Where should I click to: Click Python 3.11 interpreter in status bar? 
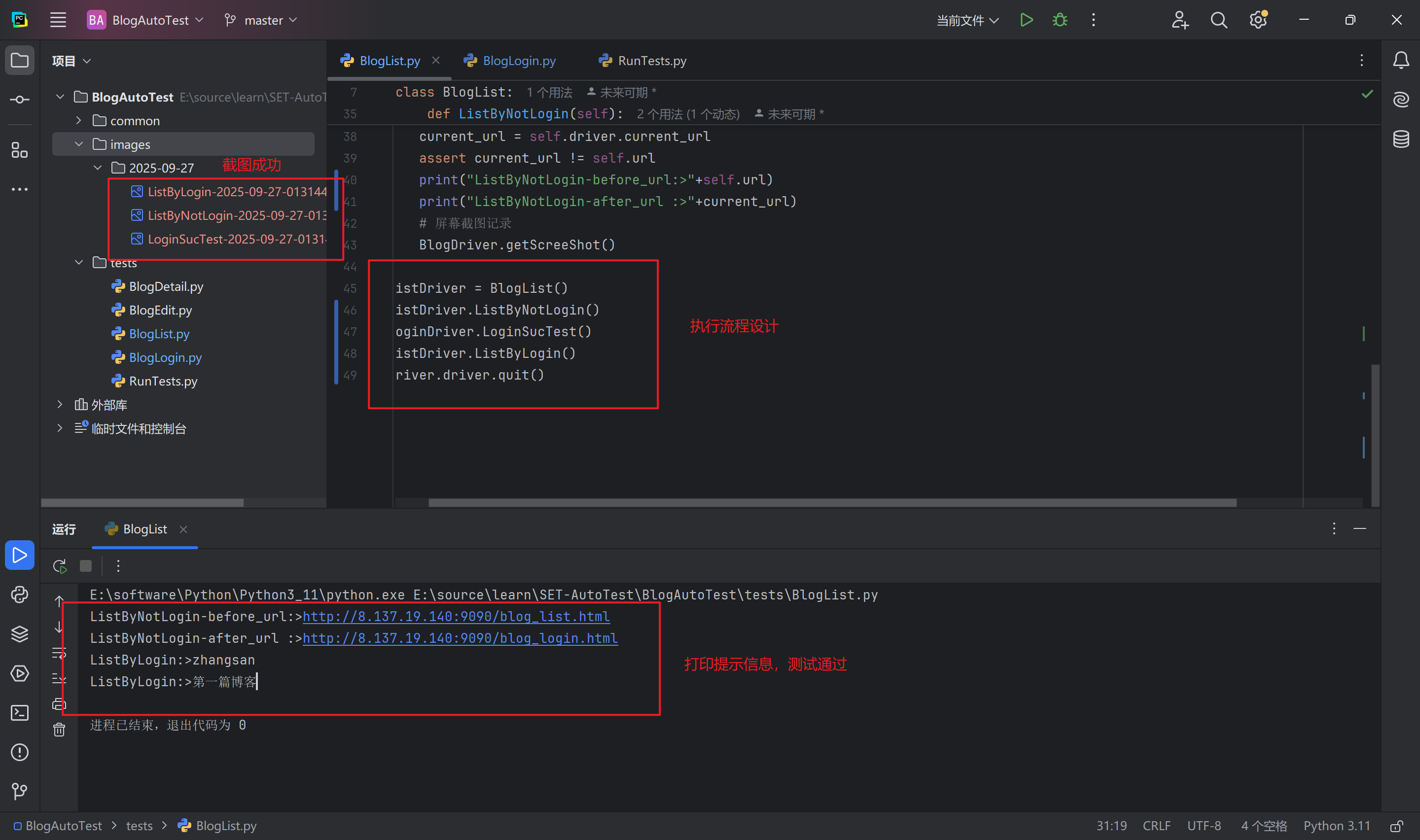1336,826
